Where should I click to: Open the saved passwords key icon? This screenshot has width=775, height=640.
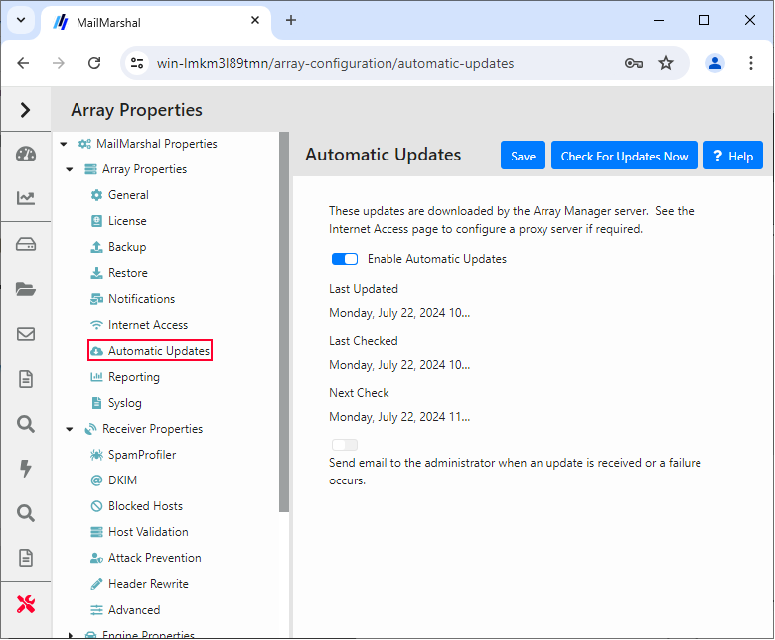[634, 63]
